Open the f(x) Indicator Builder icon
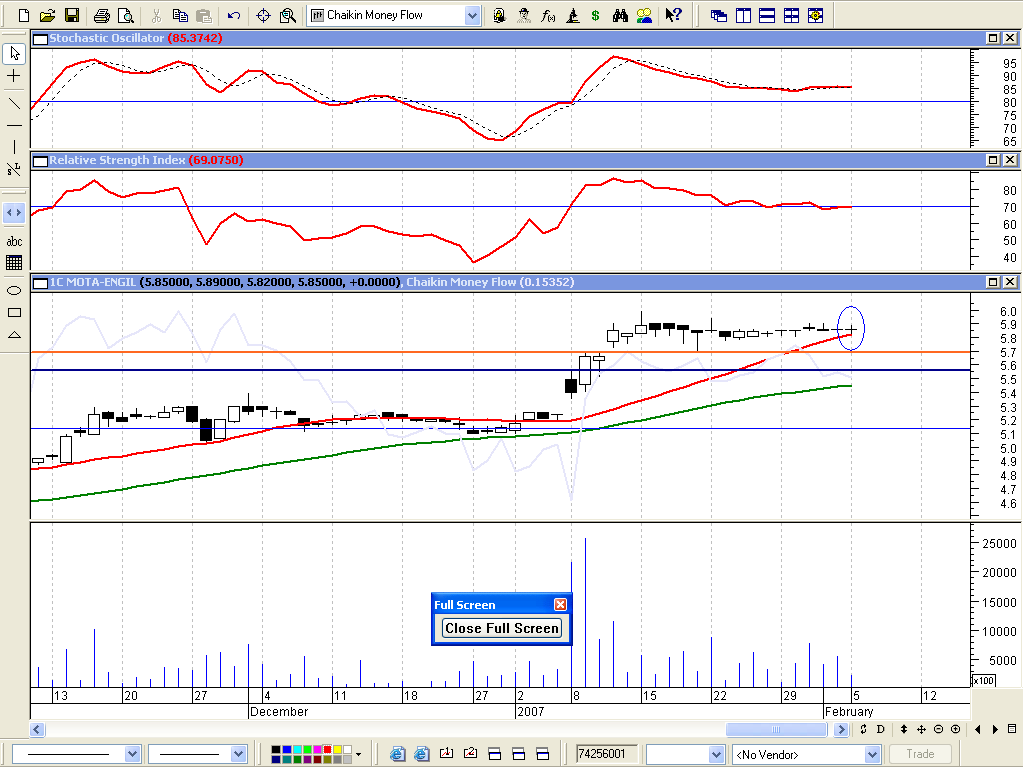The image size is (1024, 768). click(x=548, y=16)
